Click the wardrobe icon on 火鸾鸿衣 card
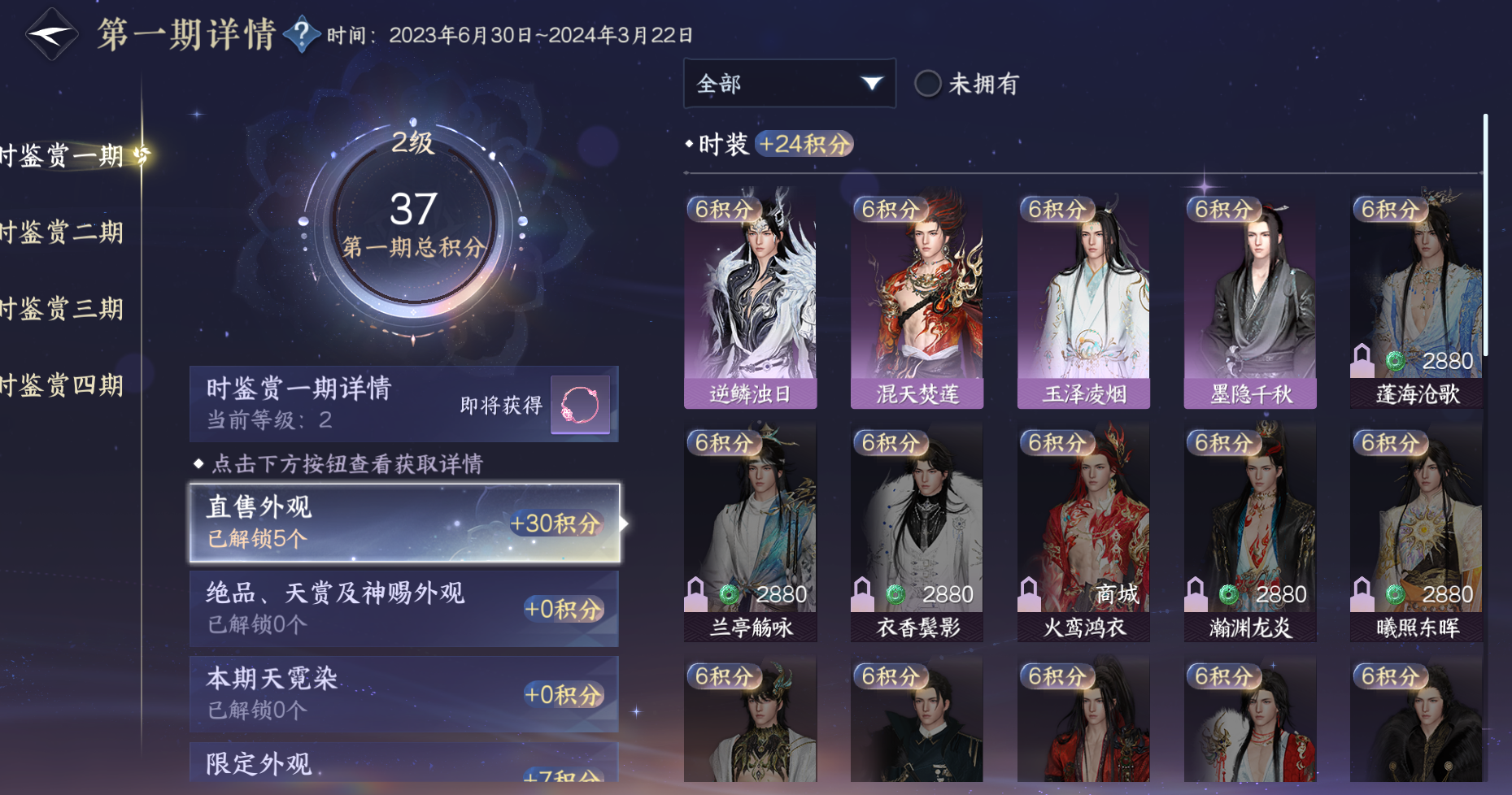 pyautogui.click(x=1029, y=593)
